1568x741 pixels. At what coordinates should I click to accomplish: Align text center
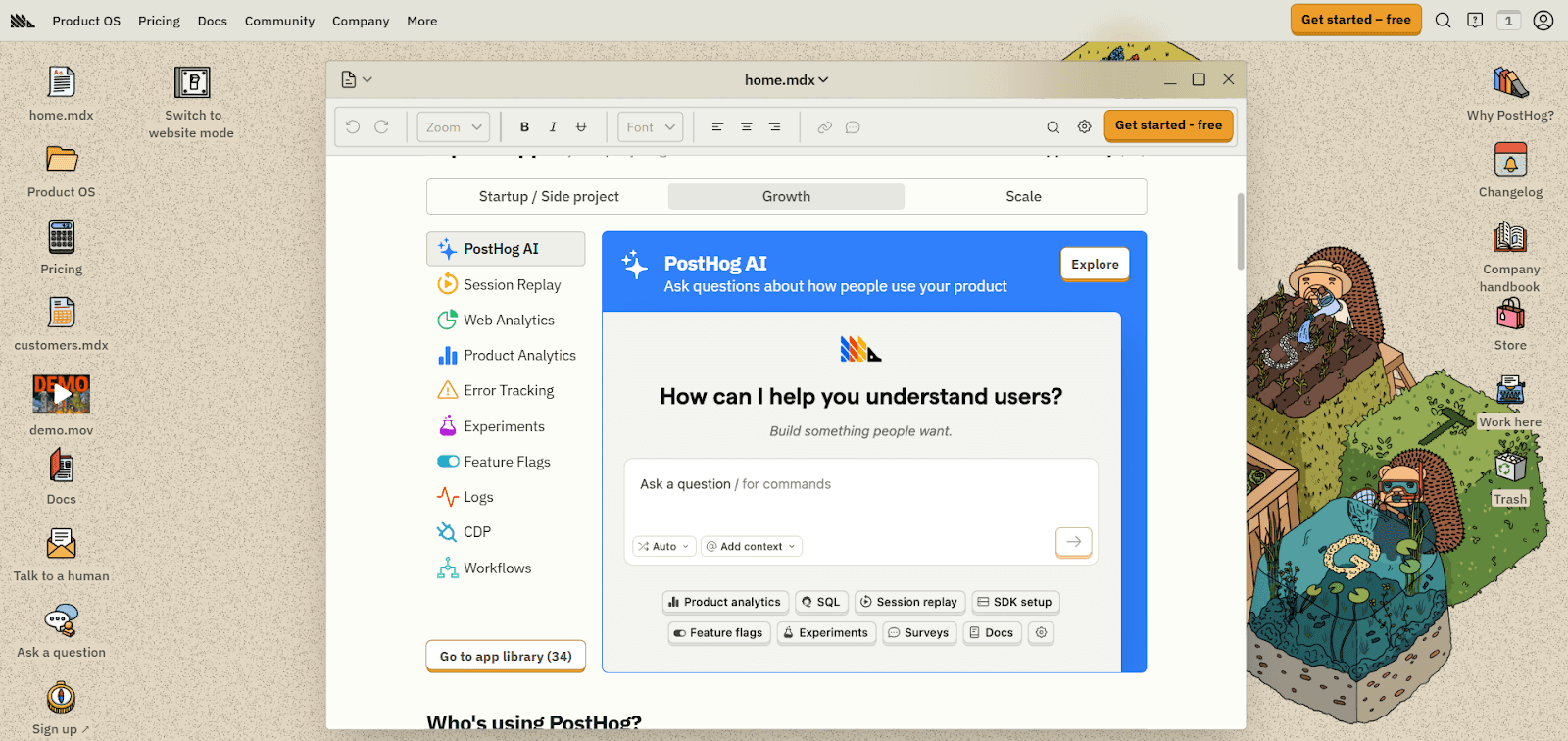[x=746, y=126]
